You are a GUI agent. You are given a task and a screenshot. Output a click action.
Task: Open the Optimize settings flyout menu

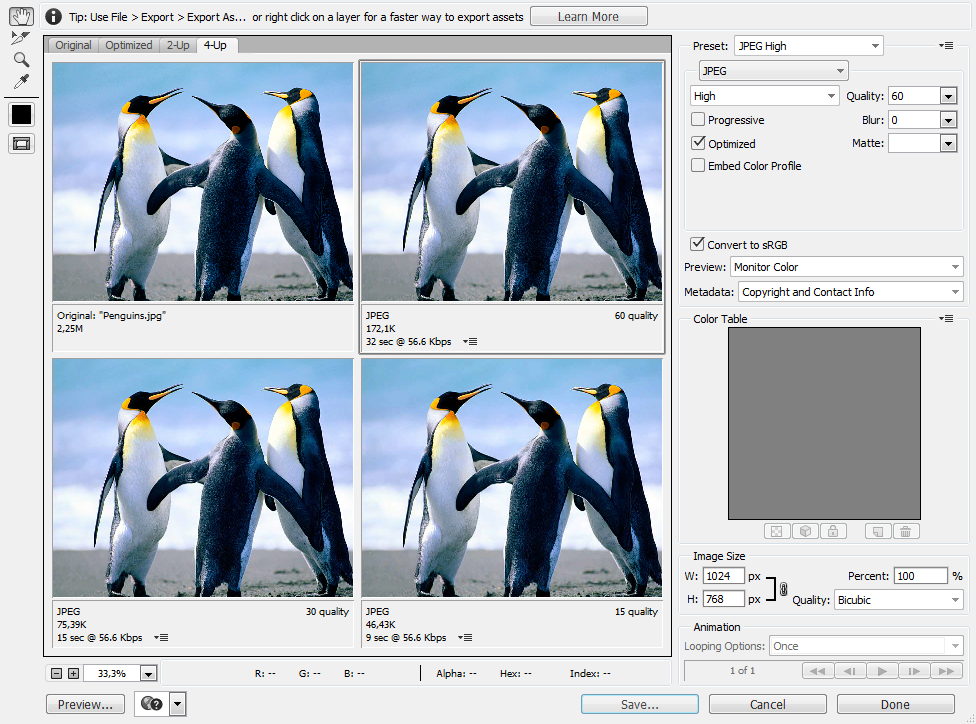click(946, 45)
